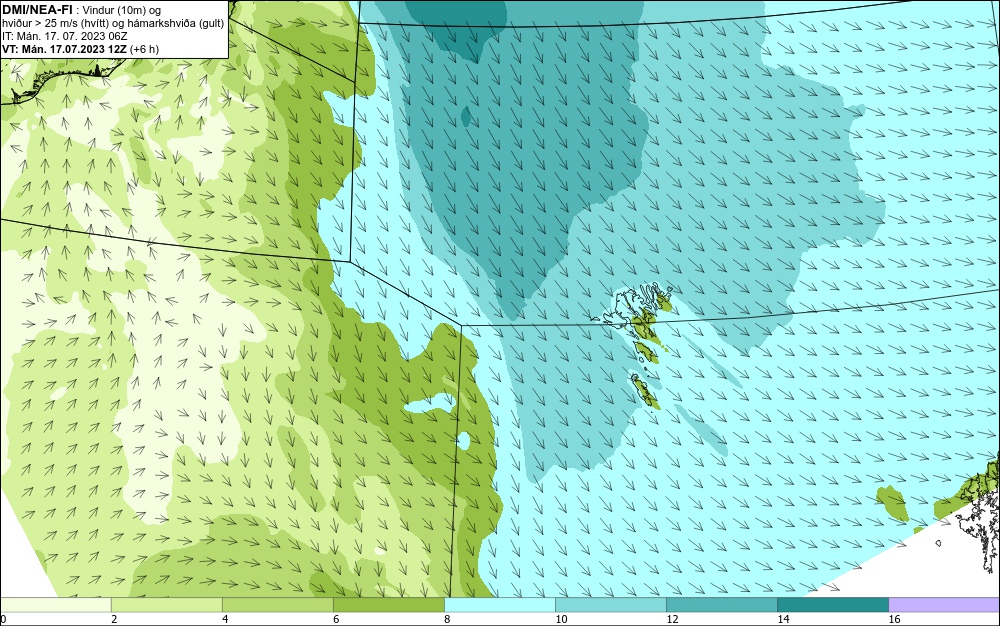
Task: Click the legend value '2'
Action: coord(114,619)
